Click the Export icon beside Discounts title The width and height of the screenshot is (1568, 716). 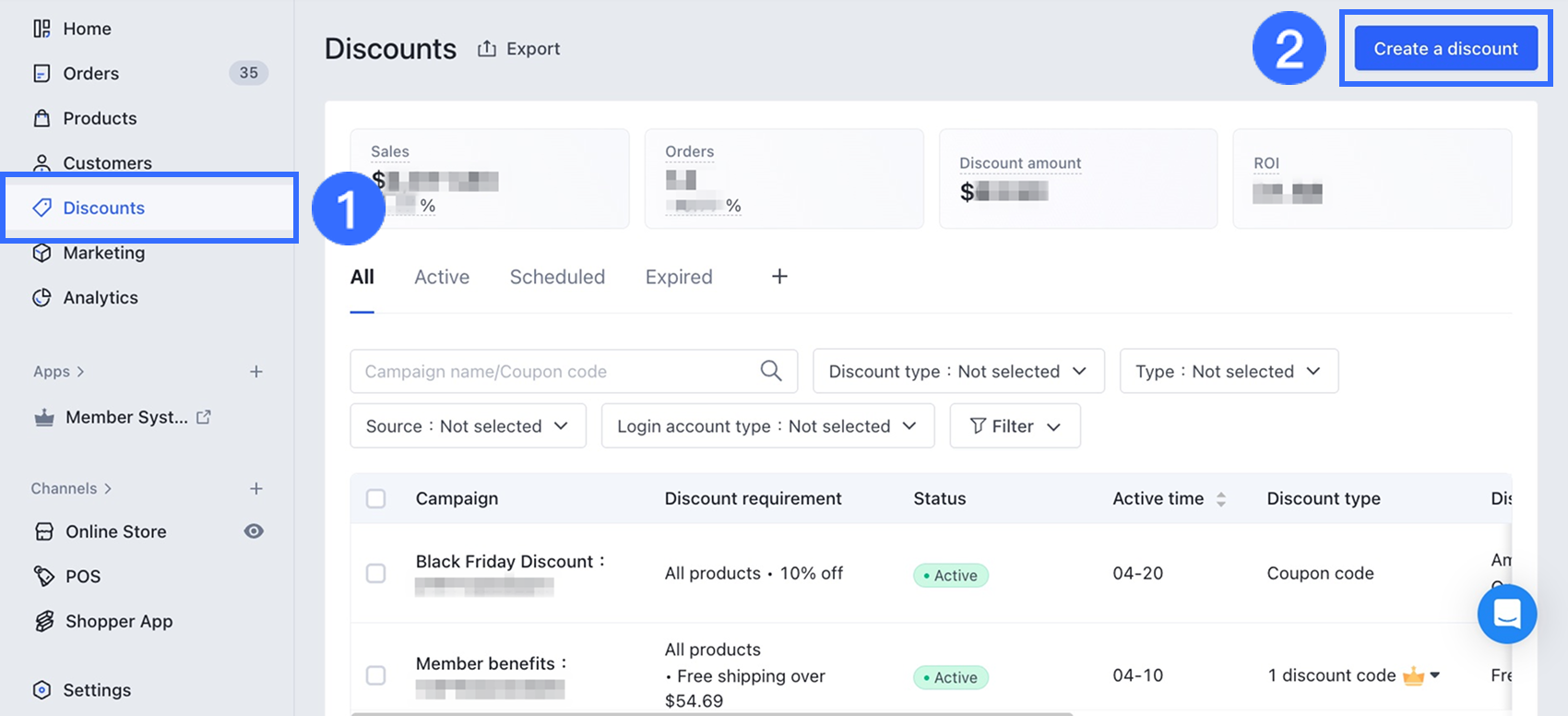coord(487,49)
